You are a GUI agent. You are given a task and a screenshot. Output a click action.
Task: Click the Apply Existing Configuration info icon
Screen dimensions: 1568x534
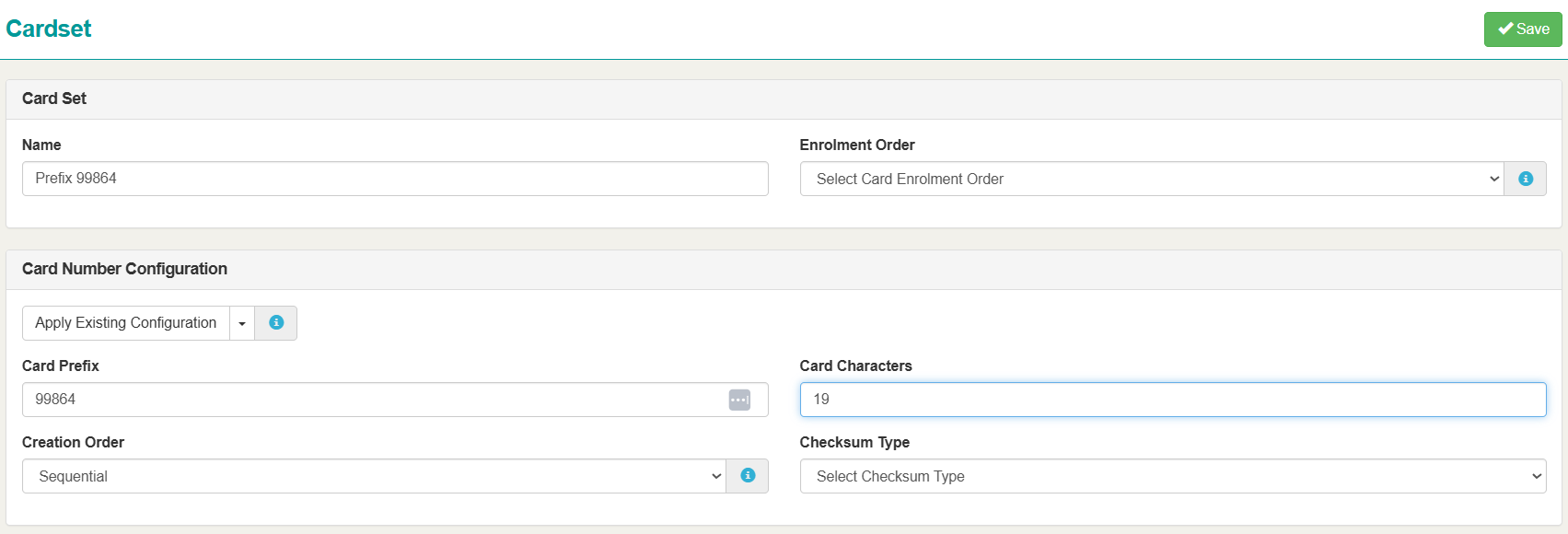[x=276, y=323]
